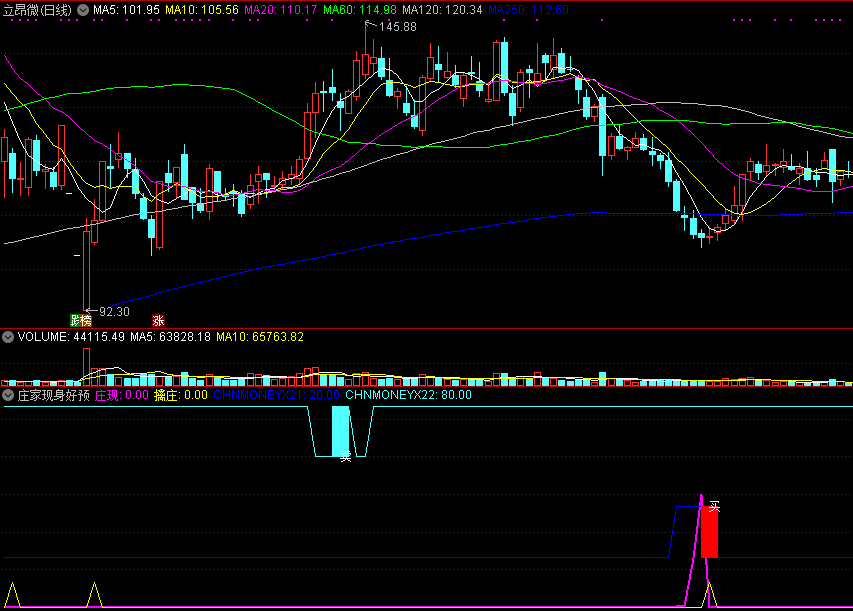Expand the VOLUME indicator panel menu
853x611 pixels.
8,337
